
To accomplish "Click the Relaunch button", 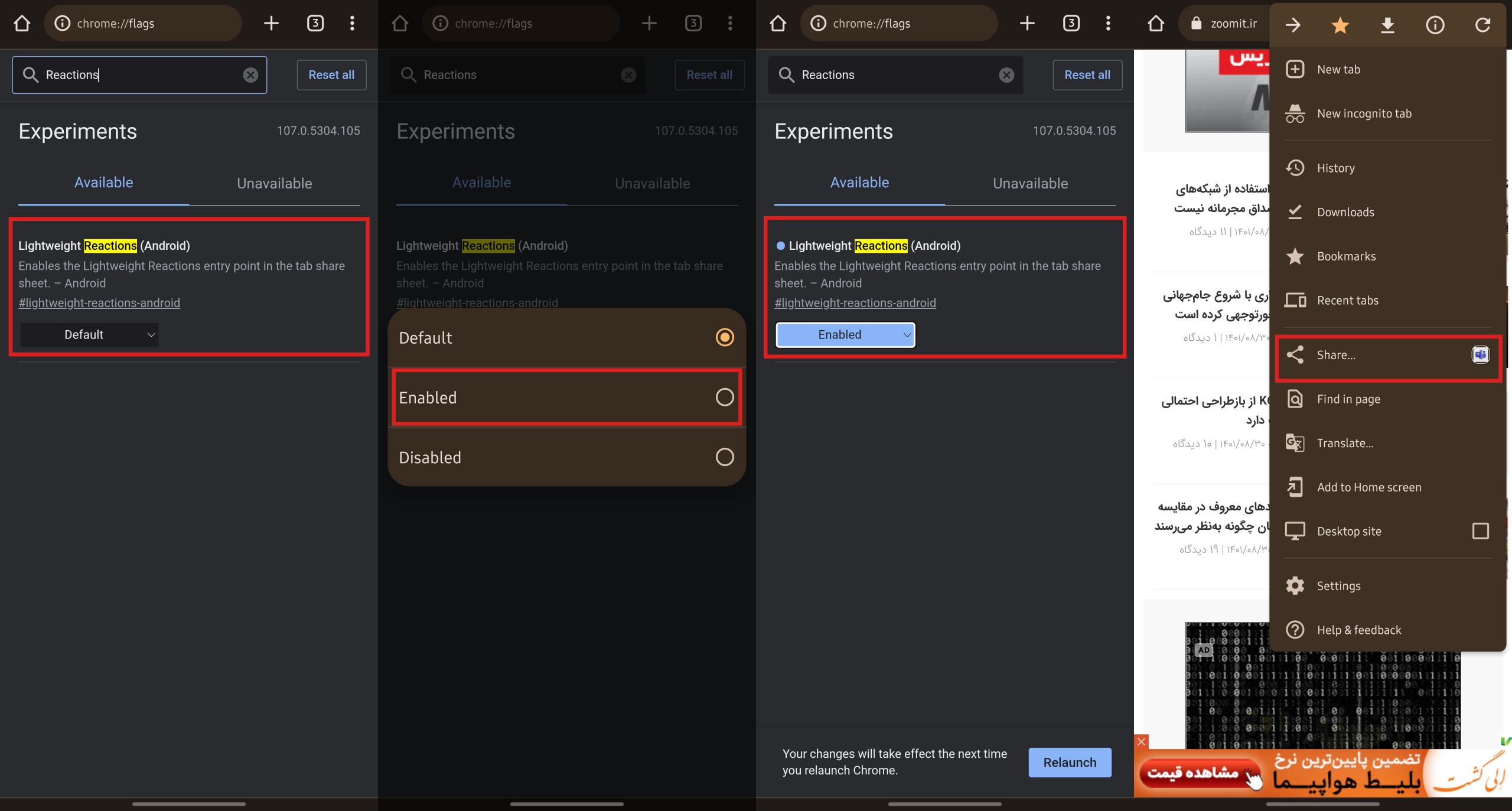I will [1070, 762].
